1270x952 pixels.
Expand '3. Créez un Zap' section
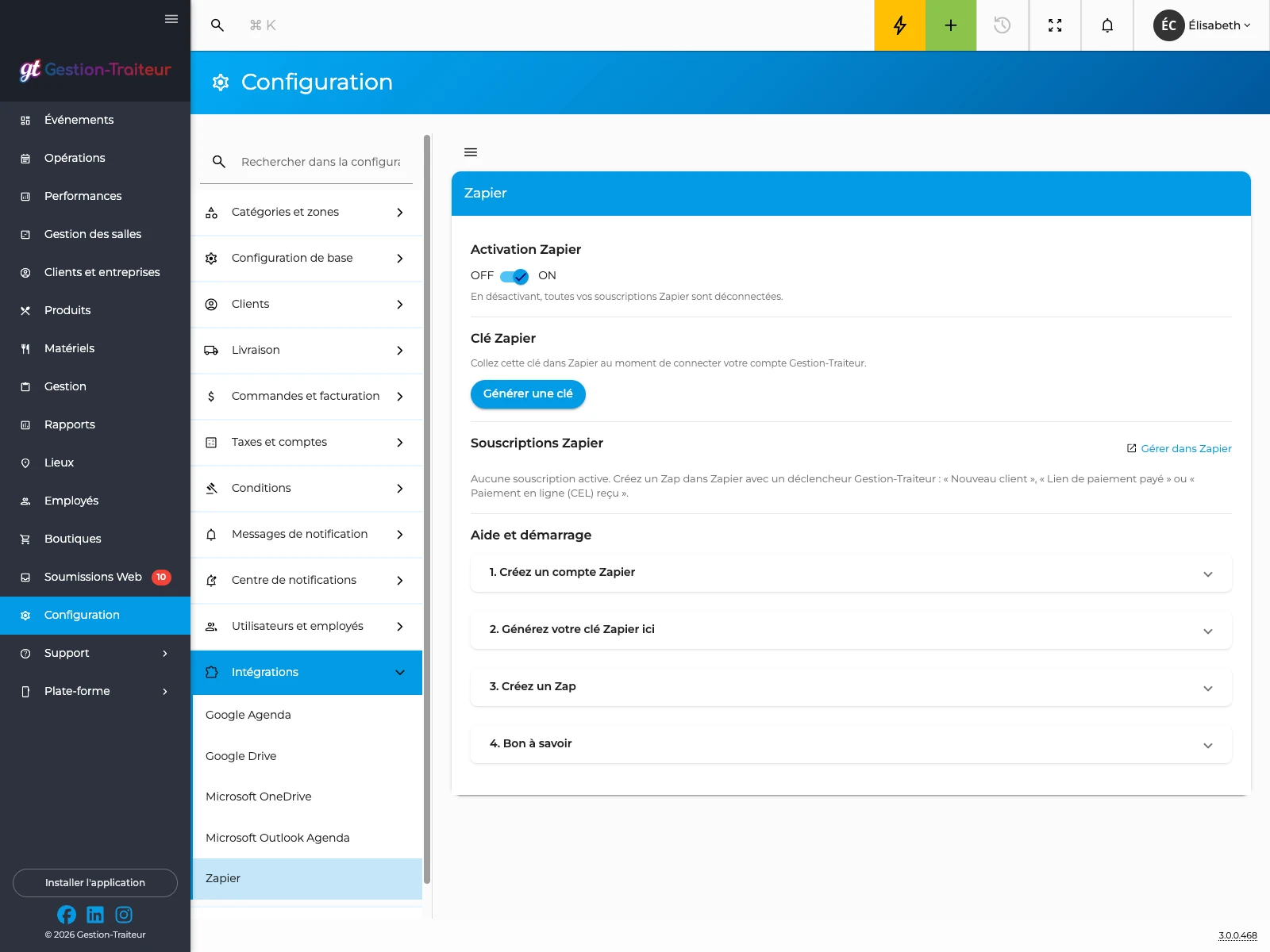[851, 687]
